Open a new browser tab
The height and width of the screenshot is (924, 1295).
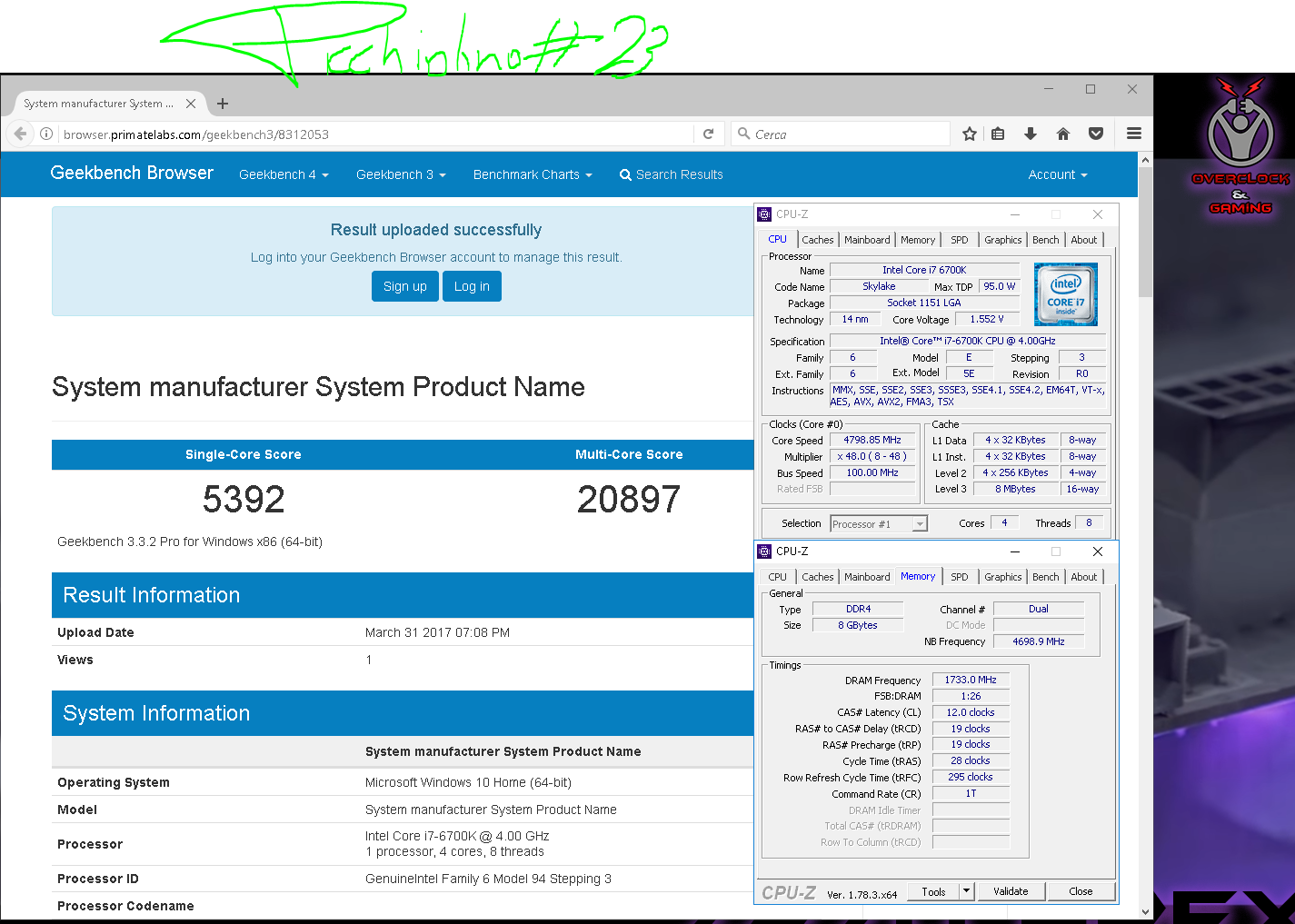click(x=223, y=104)
